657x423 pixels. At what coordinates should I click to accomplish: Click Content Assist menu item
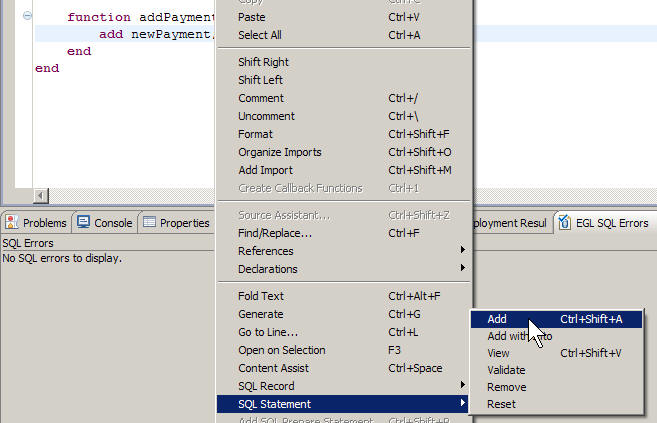pos(344,368)
